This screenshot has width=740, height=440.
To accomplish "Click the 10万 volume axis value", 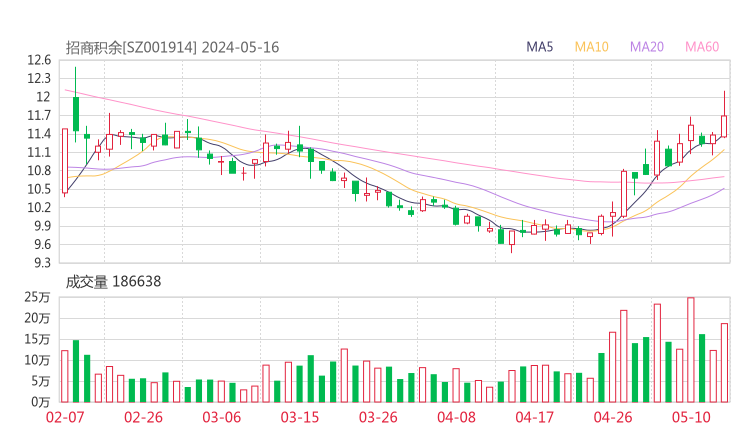I will point(37,360).
